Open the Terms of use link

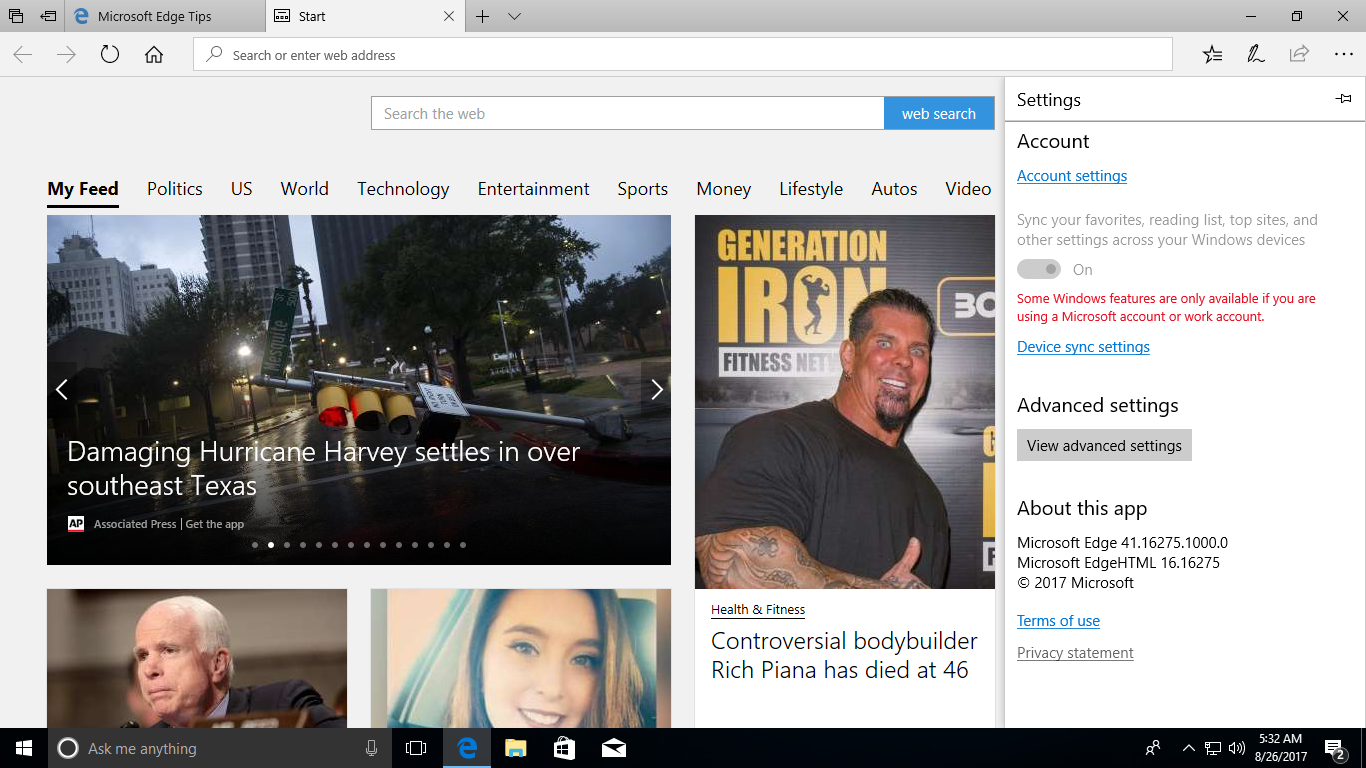point(1058,621)
